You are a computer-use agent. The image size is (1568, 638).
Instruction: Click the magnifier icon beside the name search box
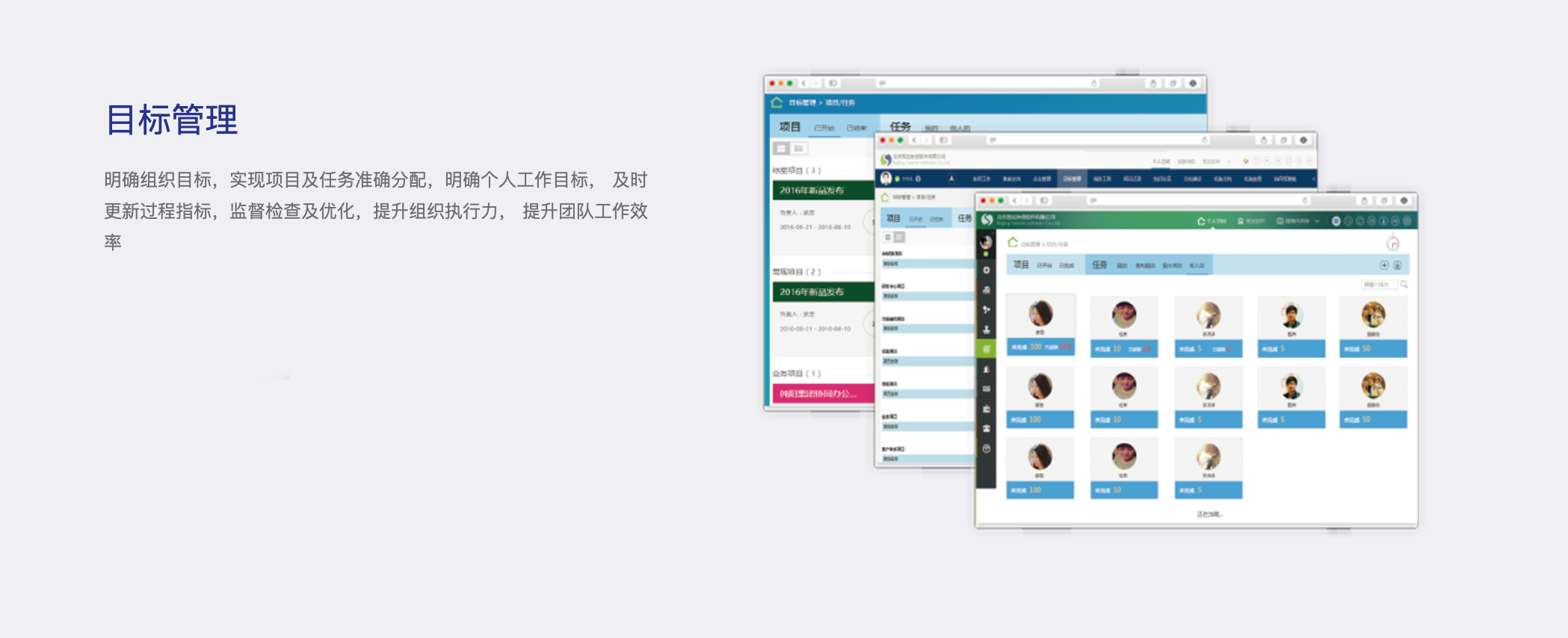pyautogui.click(x=1404, y=285)
